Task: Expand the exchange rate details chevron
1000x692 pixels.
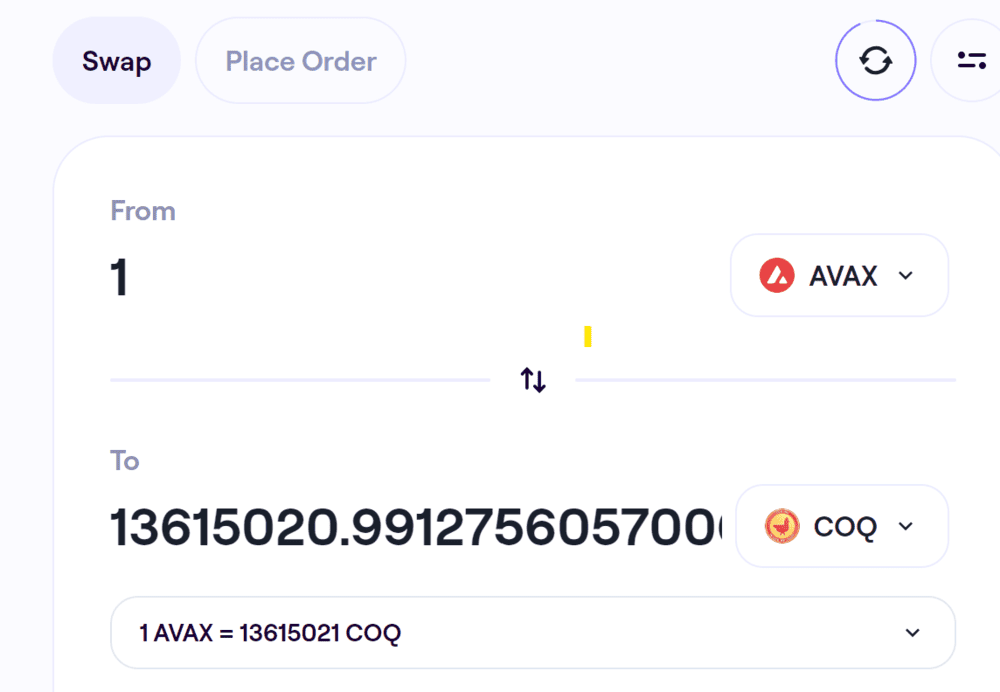Action: (911, 632)
